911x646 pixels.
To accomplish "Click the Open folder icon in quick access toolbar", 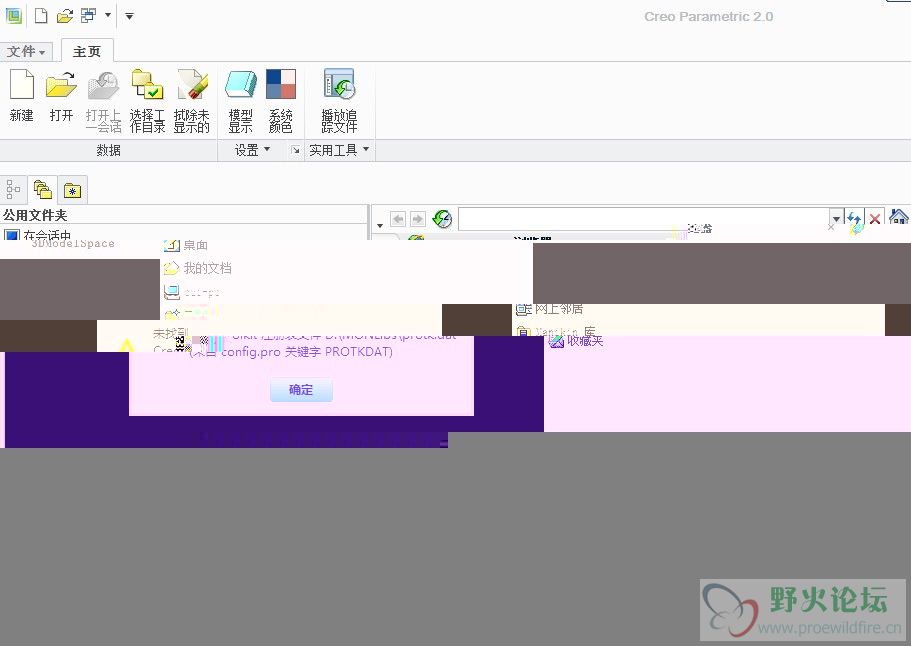I will click(64, 16).
